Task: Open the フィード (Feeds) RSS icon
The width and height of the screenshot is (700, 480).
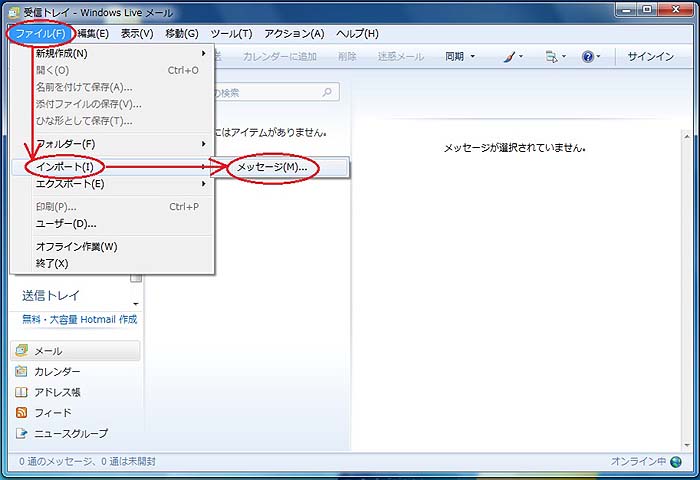Action: point(22,413)
